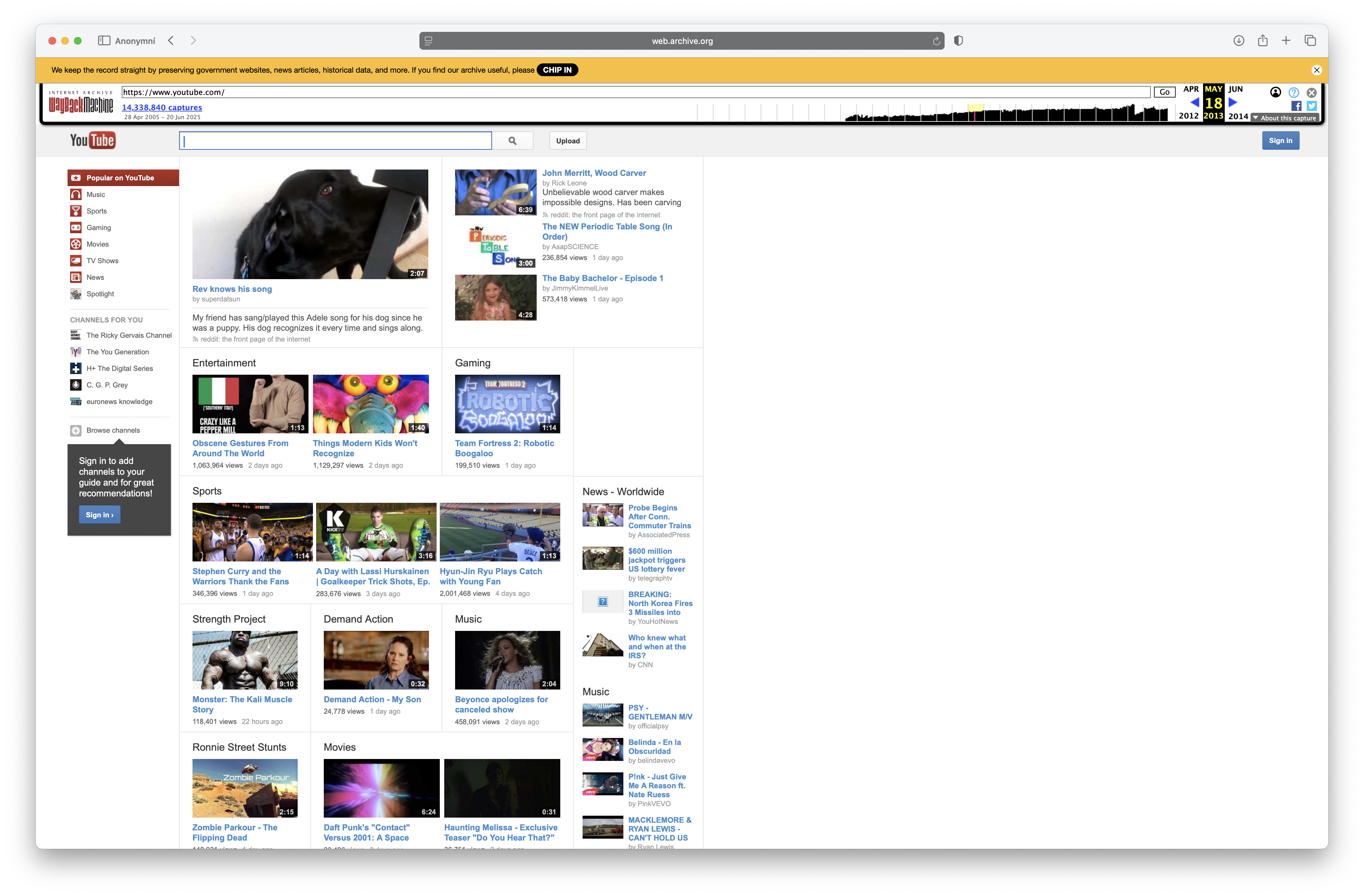Viewport: 1364px width, 896px height.
Task: Click the YouTube search magnifier button
Action: (512, 140)
